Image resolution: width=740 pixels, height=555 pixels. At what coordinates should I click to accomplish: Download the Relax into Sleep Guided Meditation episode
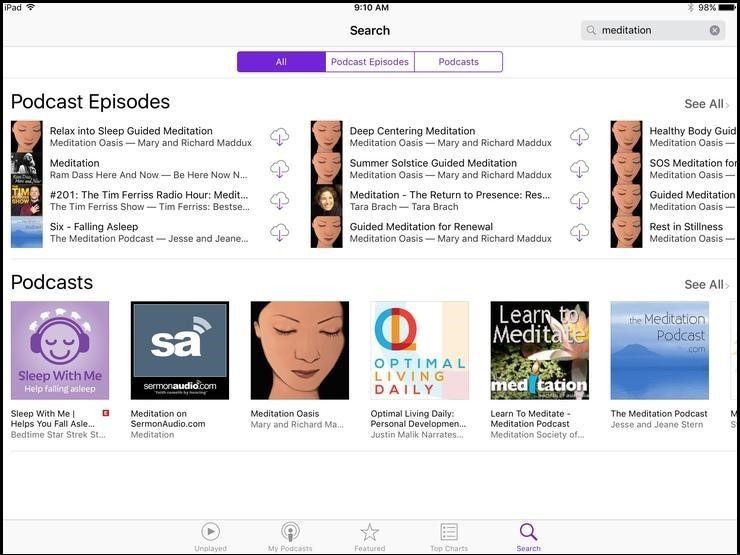click(x=279, y=137)
